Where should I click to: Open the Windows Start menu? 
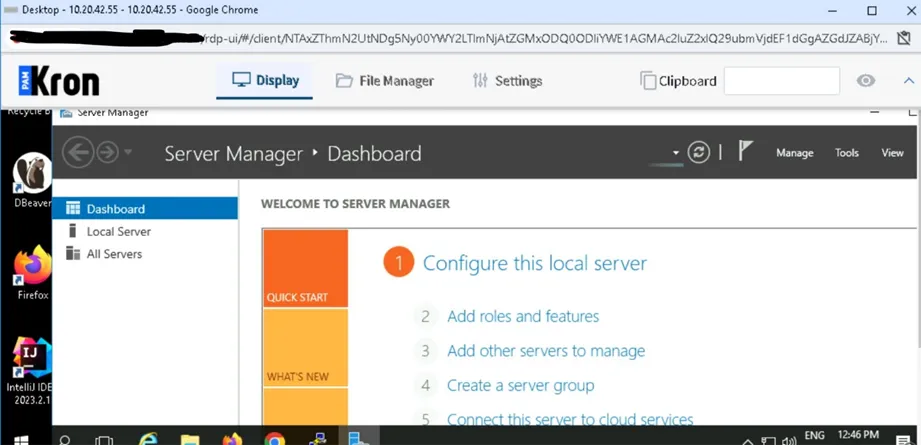(21, 440)
